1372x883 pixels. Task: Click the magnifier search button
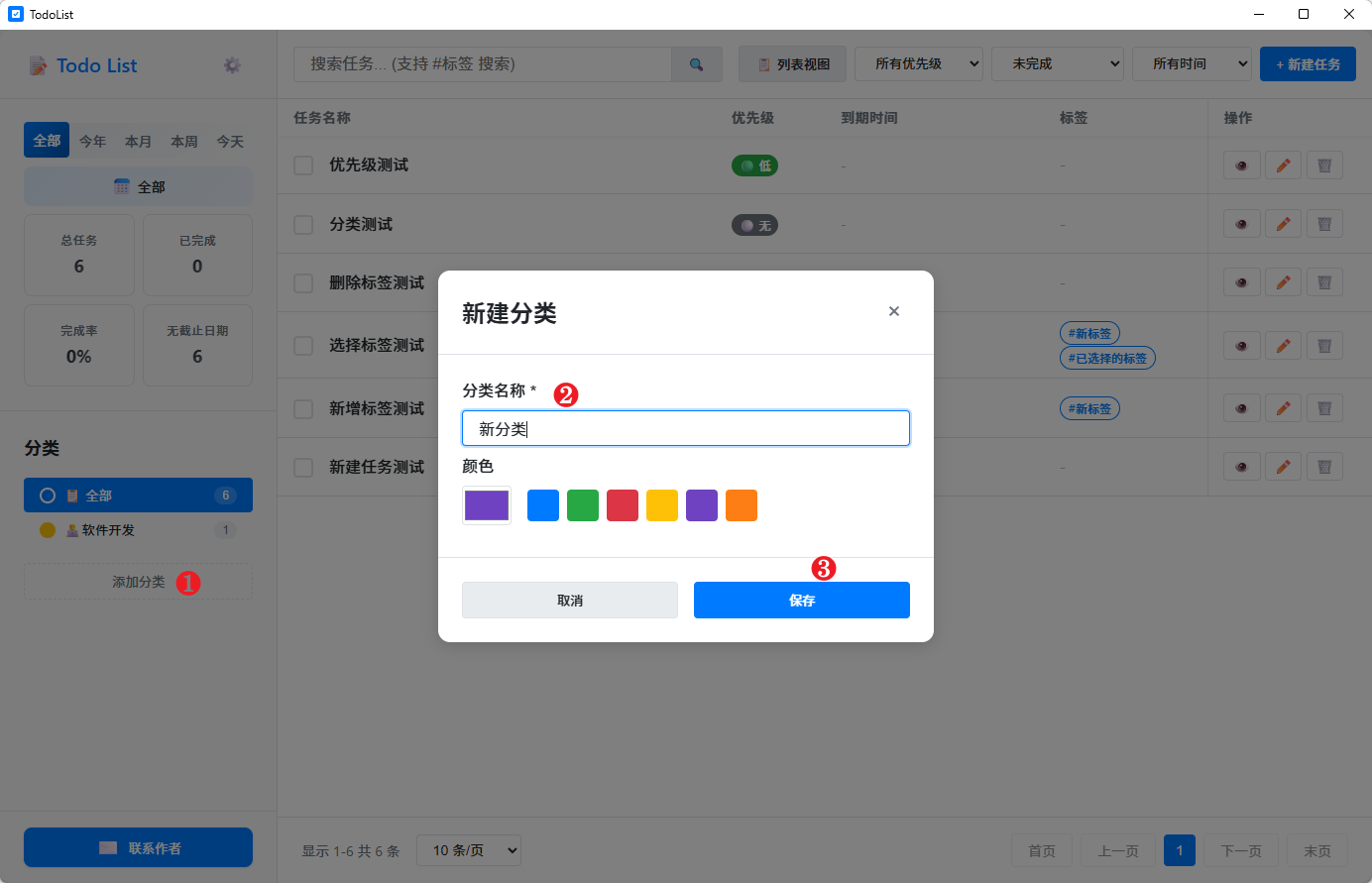697,64
